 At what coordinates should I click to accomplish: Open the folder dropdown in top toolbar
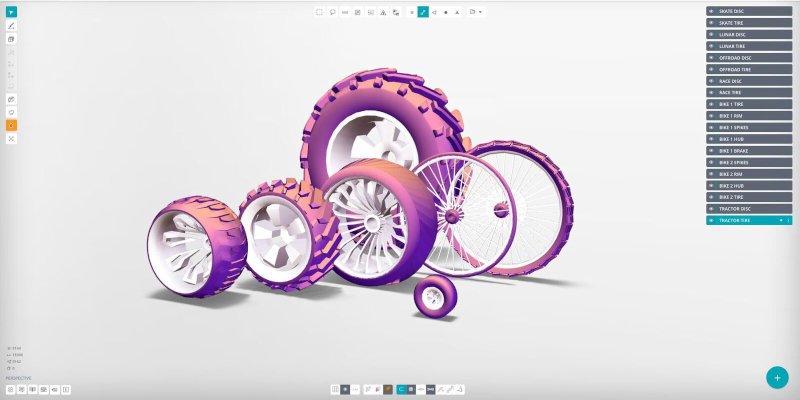click(476, 12)
